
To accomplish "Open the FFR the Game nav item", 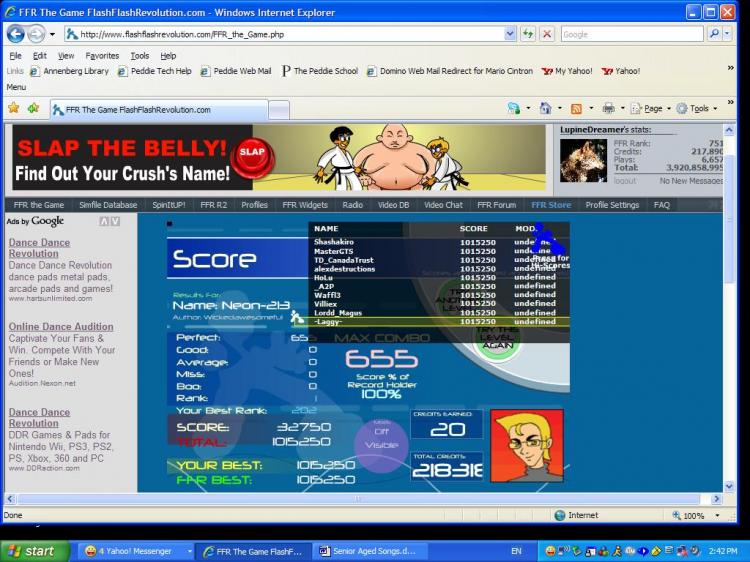I will click(x=39, y=205).
